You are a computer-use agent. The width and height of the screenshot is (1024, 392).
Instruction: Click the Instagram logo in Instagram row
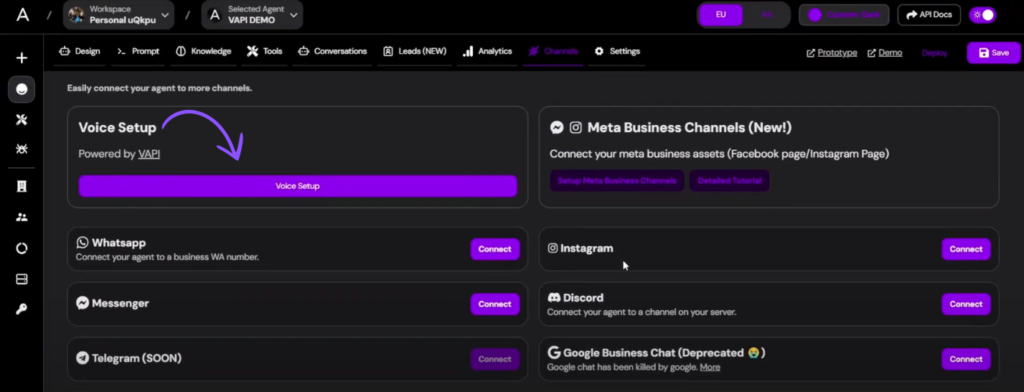(552, 248)
